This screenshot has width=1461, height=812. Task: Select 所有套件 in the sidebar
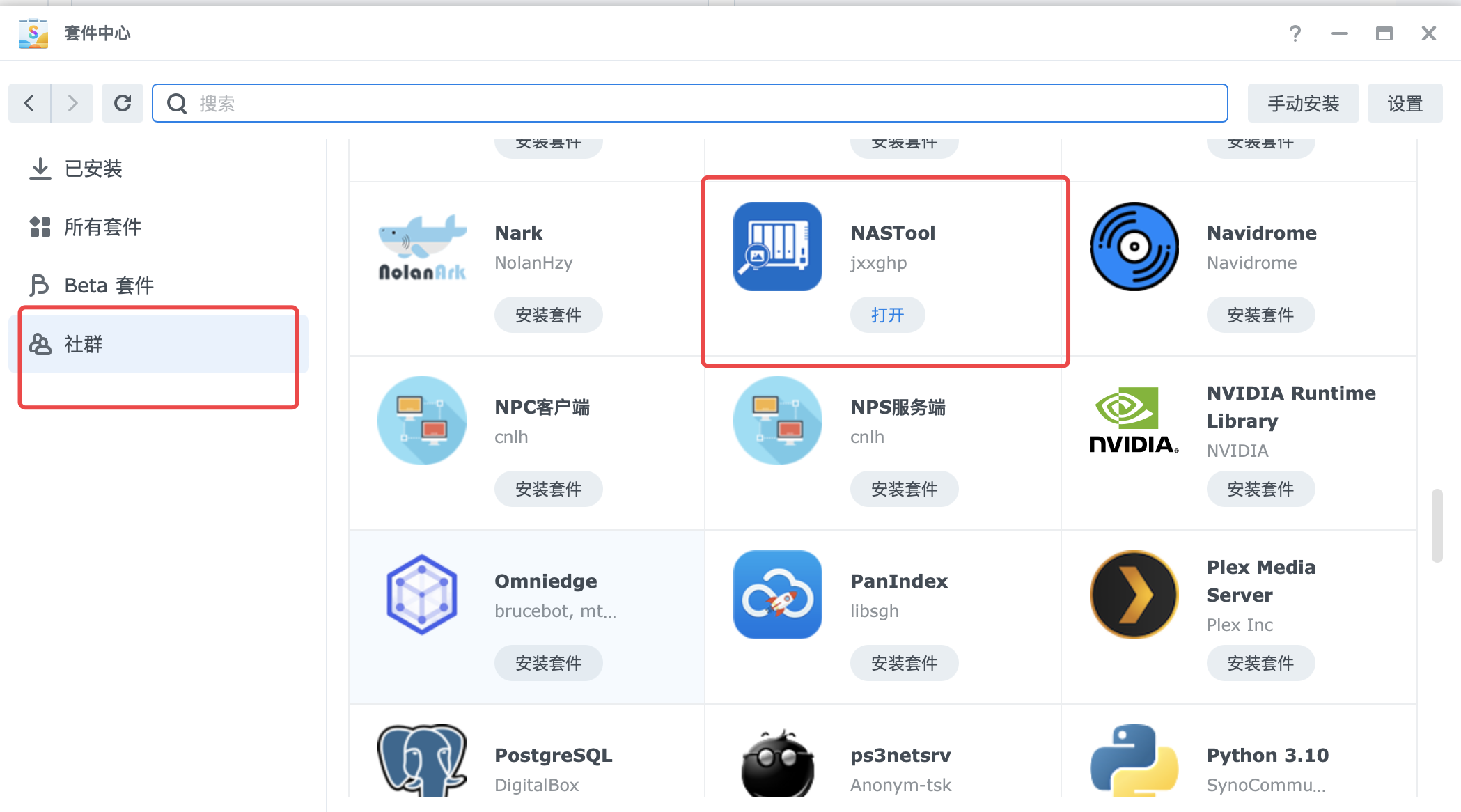tap(102, 227)
